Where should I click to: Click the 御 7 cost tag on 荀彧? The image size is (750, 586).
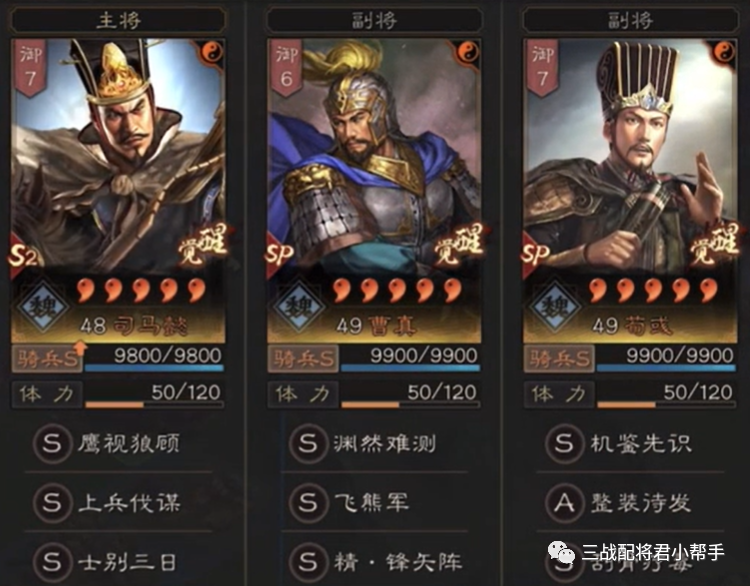click(x=541, y=67)
